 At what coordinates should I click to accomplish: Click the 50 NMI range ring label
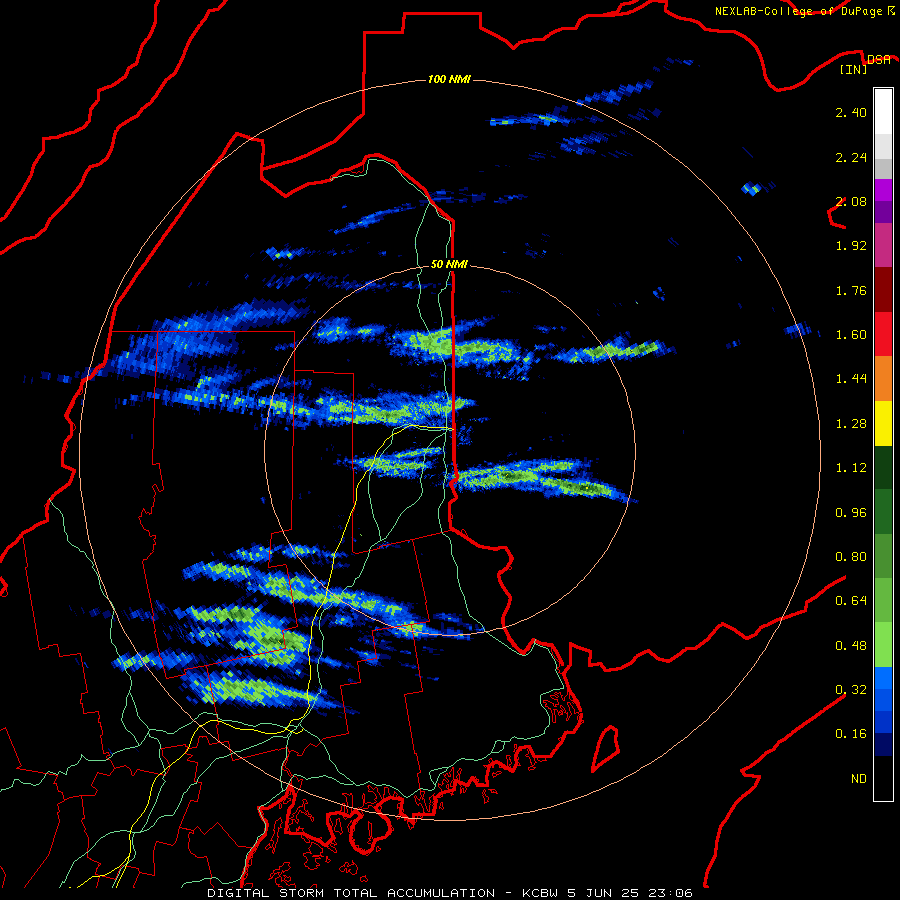pyautogui.click(x=449, y=264)
